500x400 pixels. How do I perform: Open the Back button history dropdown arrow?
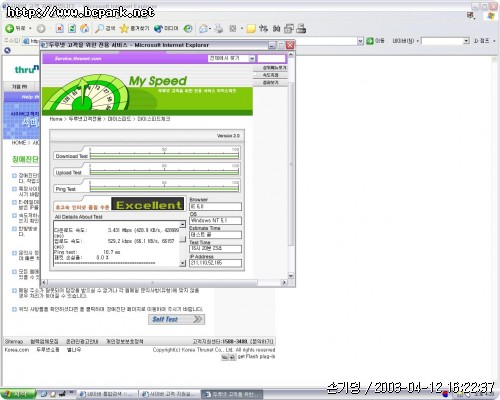click(x=30, y=29)
